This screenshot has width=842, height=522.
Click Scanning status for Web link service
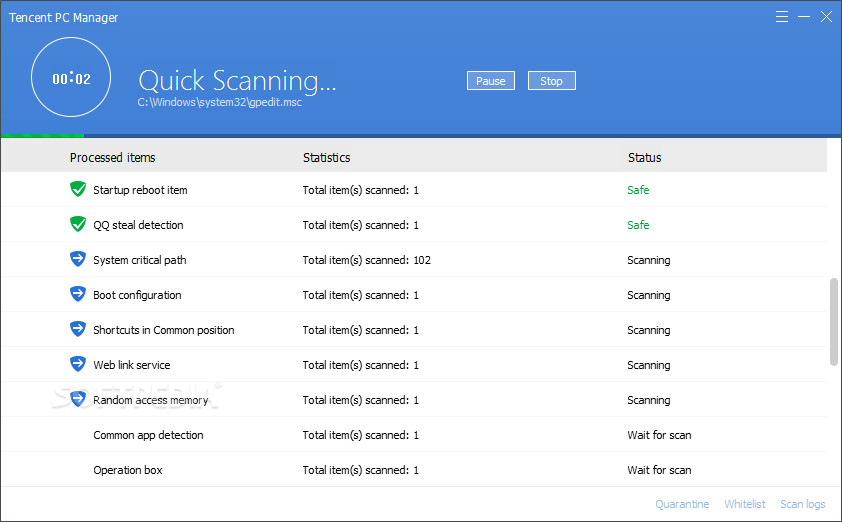[x=649, y=365]
